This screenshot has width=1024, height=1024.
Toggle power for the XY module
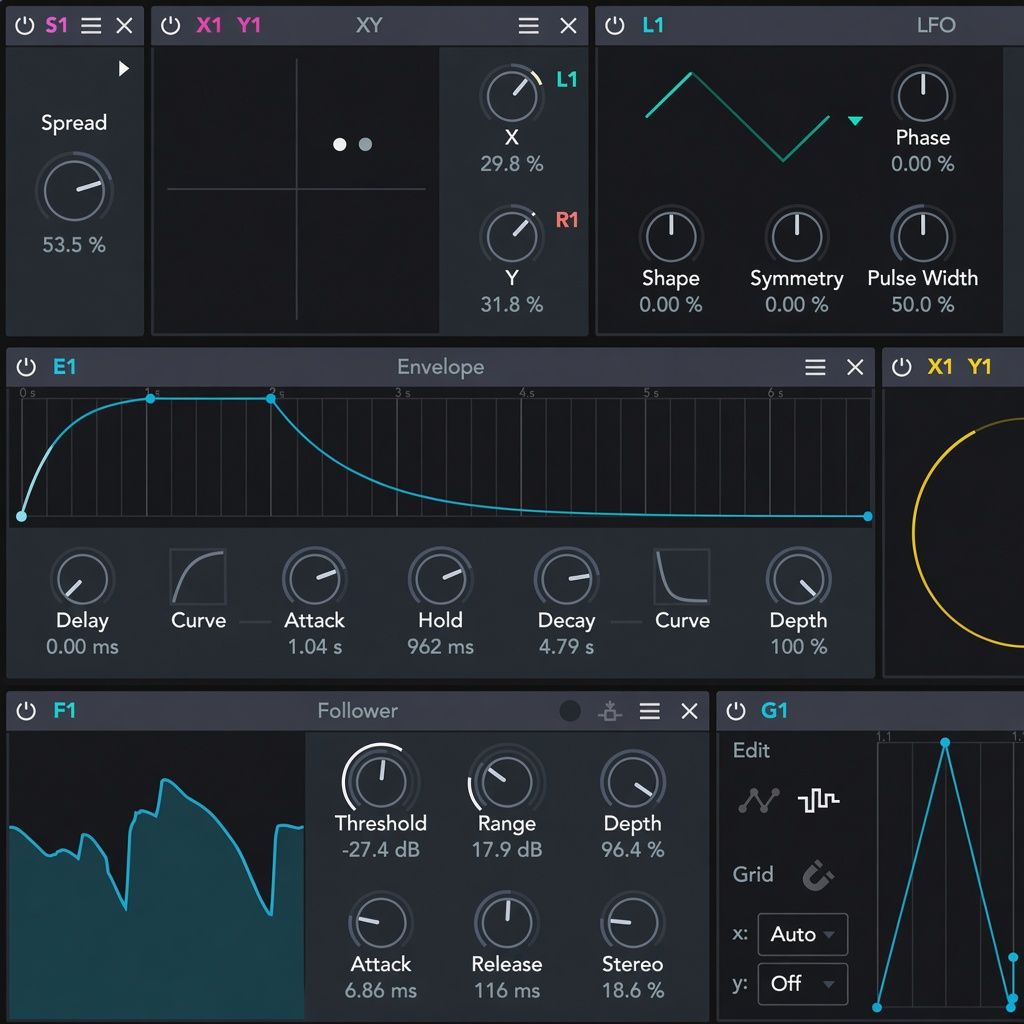tap(170, 25)
